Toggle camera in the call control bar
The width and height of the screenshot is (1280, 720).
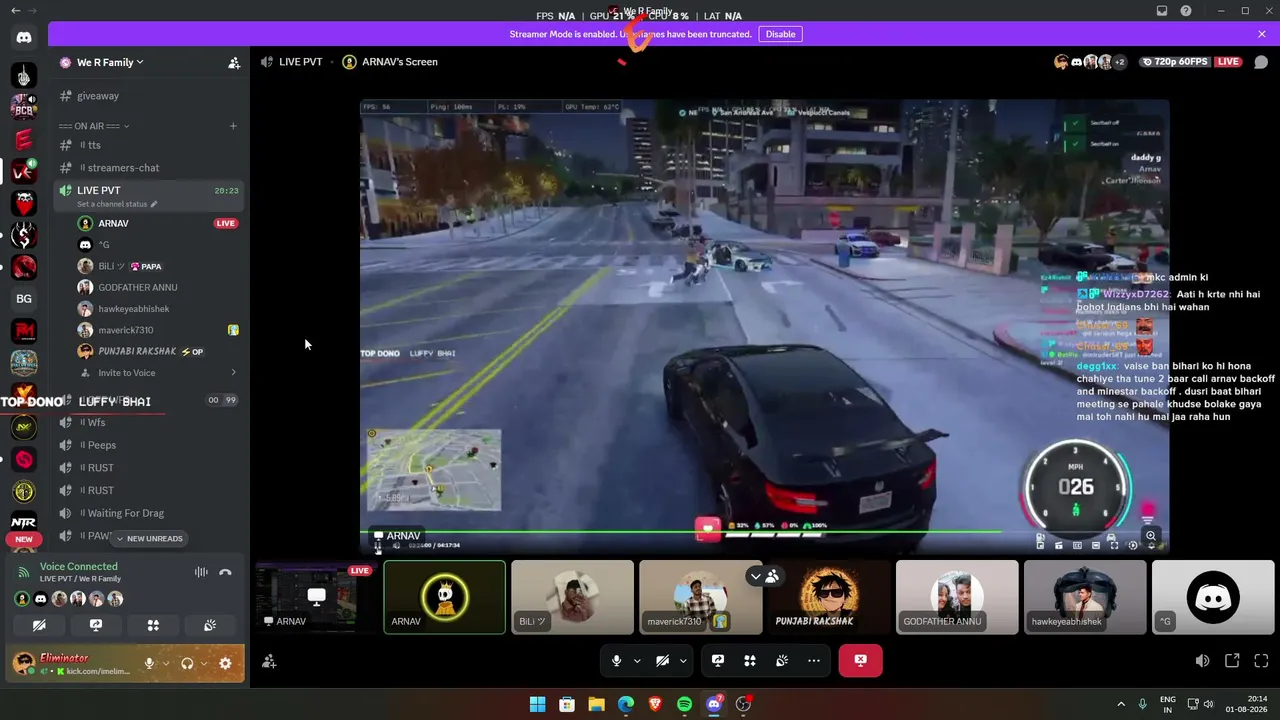662,660
